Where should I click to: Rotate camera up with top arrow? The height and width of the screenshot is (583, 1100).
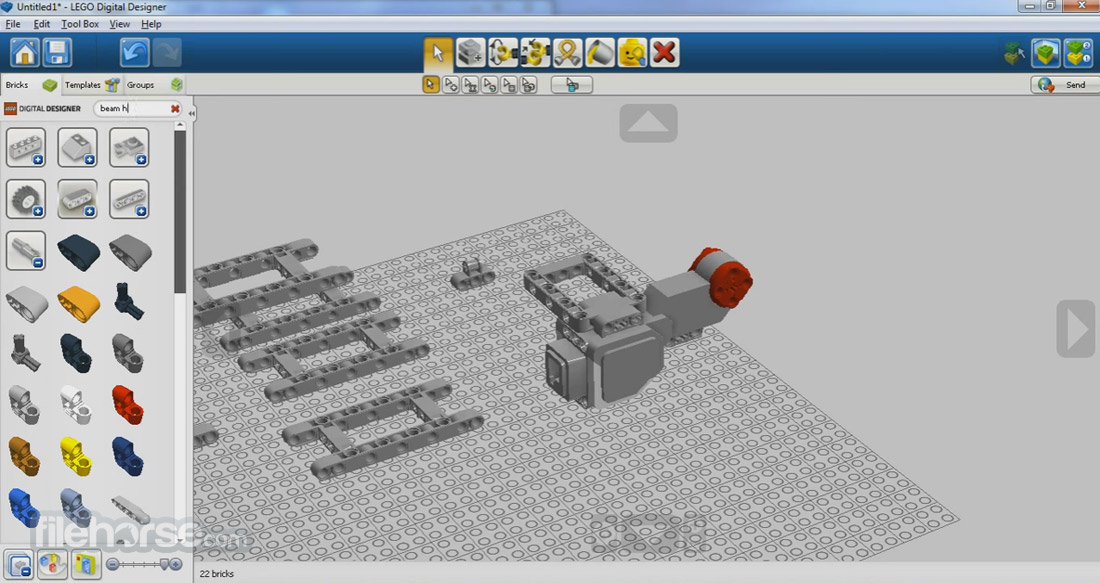(648, 123)
